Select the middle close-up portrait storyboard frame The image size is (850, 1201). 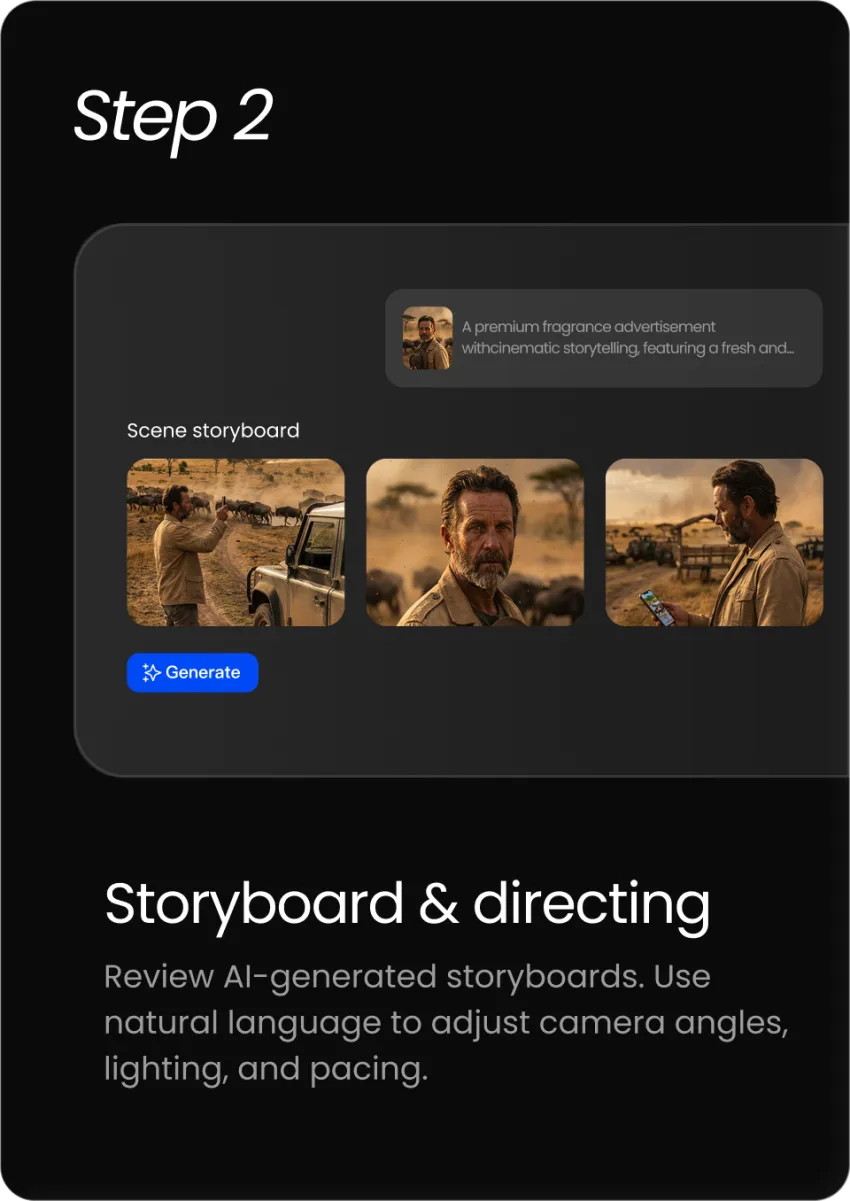click(474, 542)
